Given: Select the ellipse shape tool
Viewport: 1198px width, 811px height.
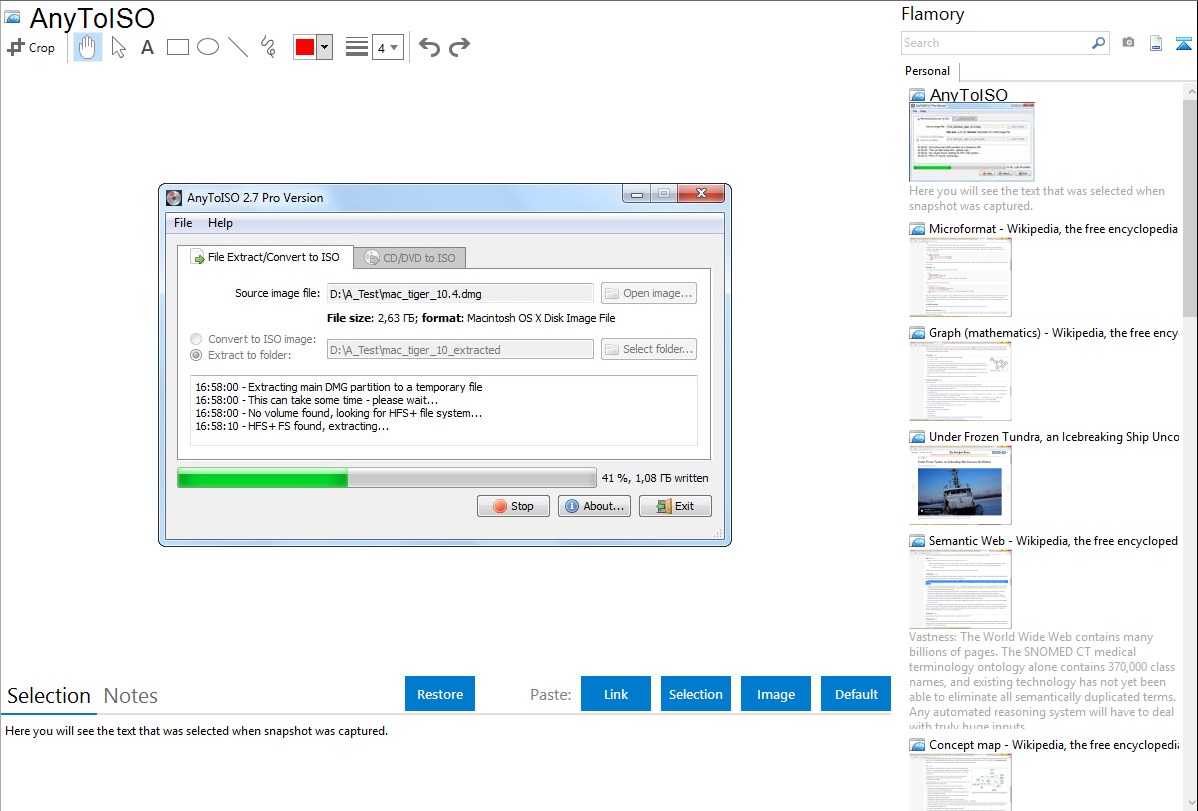Looking at the screenshot, I should [208, 47].
